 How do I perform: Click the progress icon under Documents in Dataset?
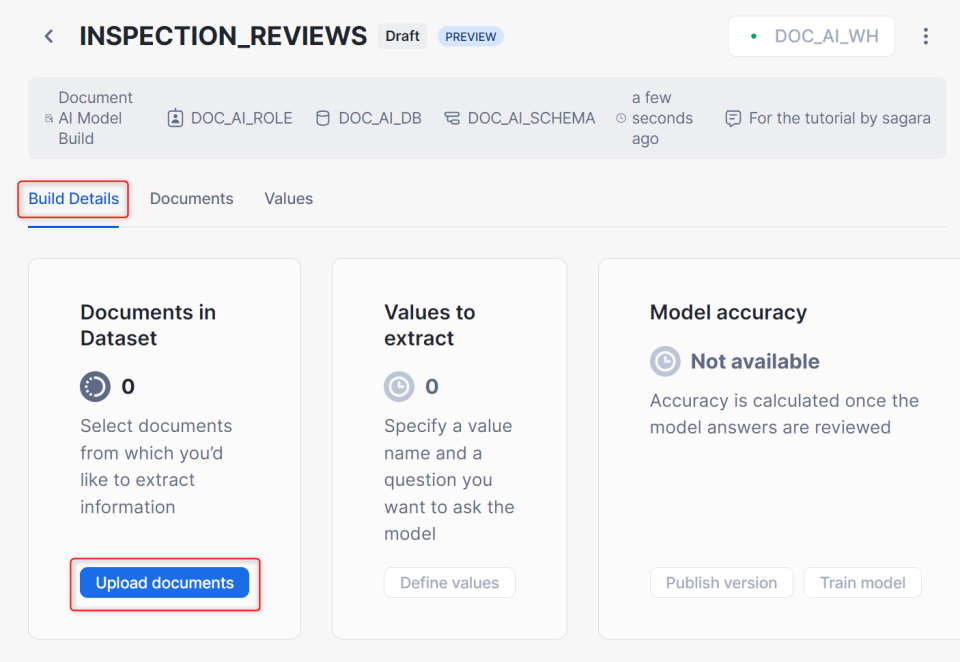pos(95,386)
